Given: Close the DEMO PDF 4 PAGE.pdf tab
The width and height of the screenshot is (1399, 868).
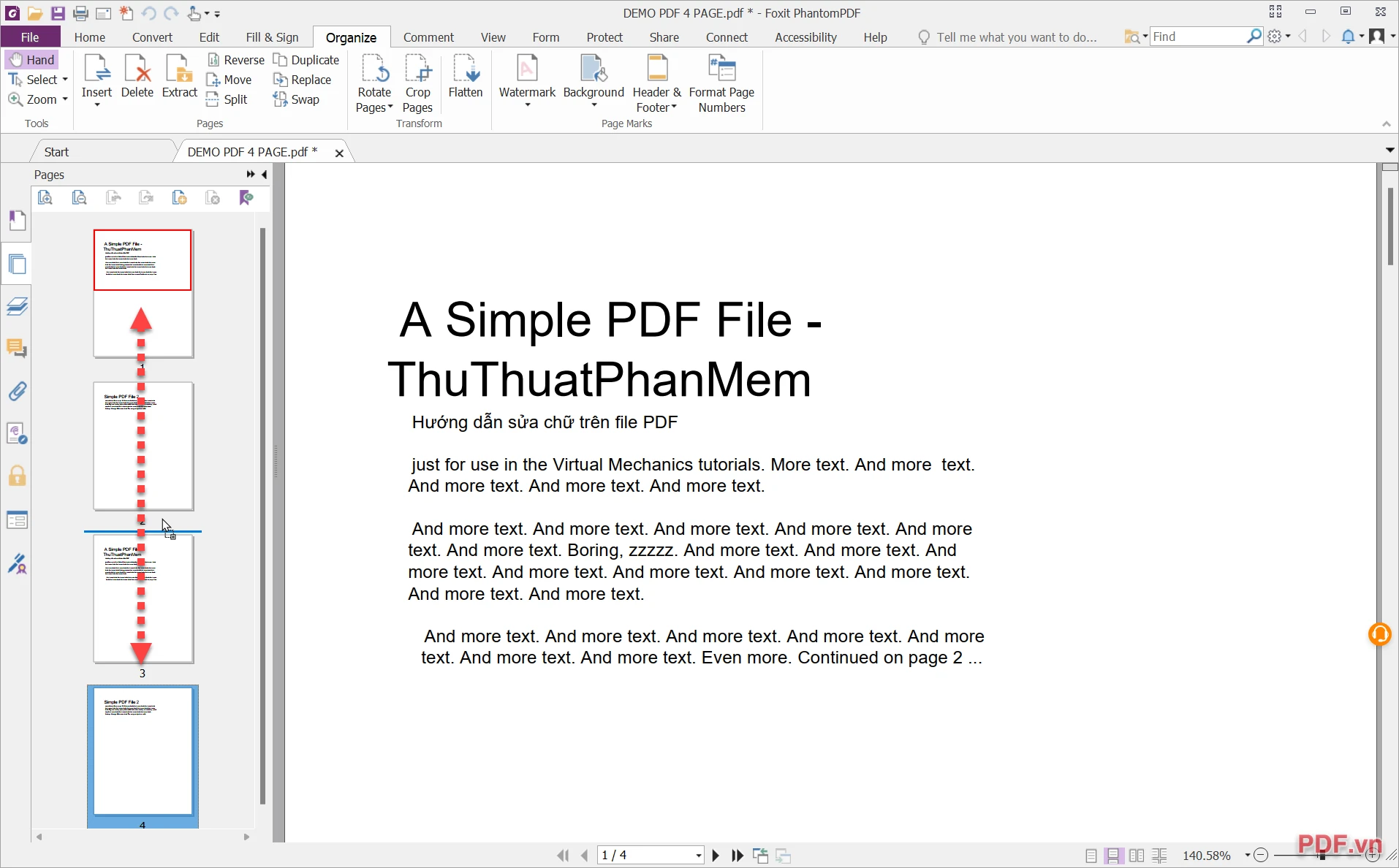Looking at the screenshot, I should coord(339,153).
